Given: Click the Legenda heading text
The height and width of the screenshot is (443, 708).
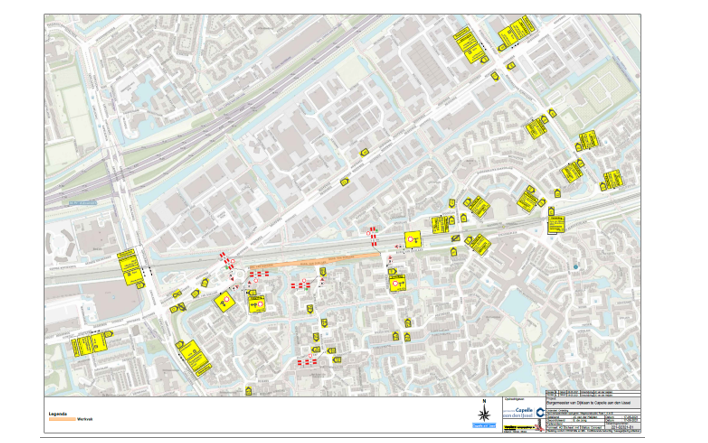Looking at the screenshot, I should [x=58, y=413].
